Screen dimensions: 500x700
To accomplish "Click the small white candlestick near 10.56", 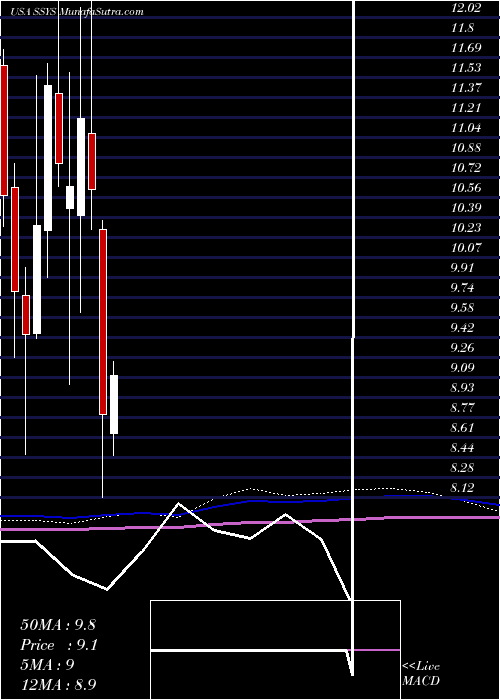I will click(70, 197).
